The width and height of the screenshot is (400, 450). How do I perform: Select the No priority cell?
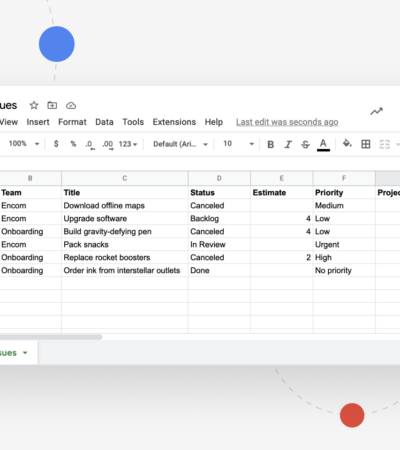coord(344,270)
